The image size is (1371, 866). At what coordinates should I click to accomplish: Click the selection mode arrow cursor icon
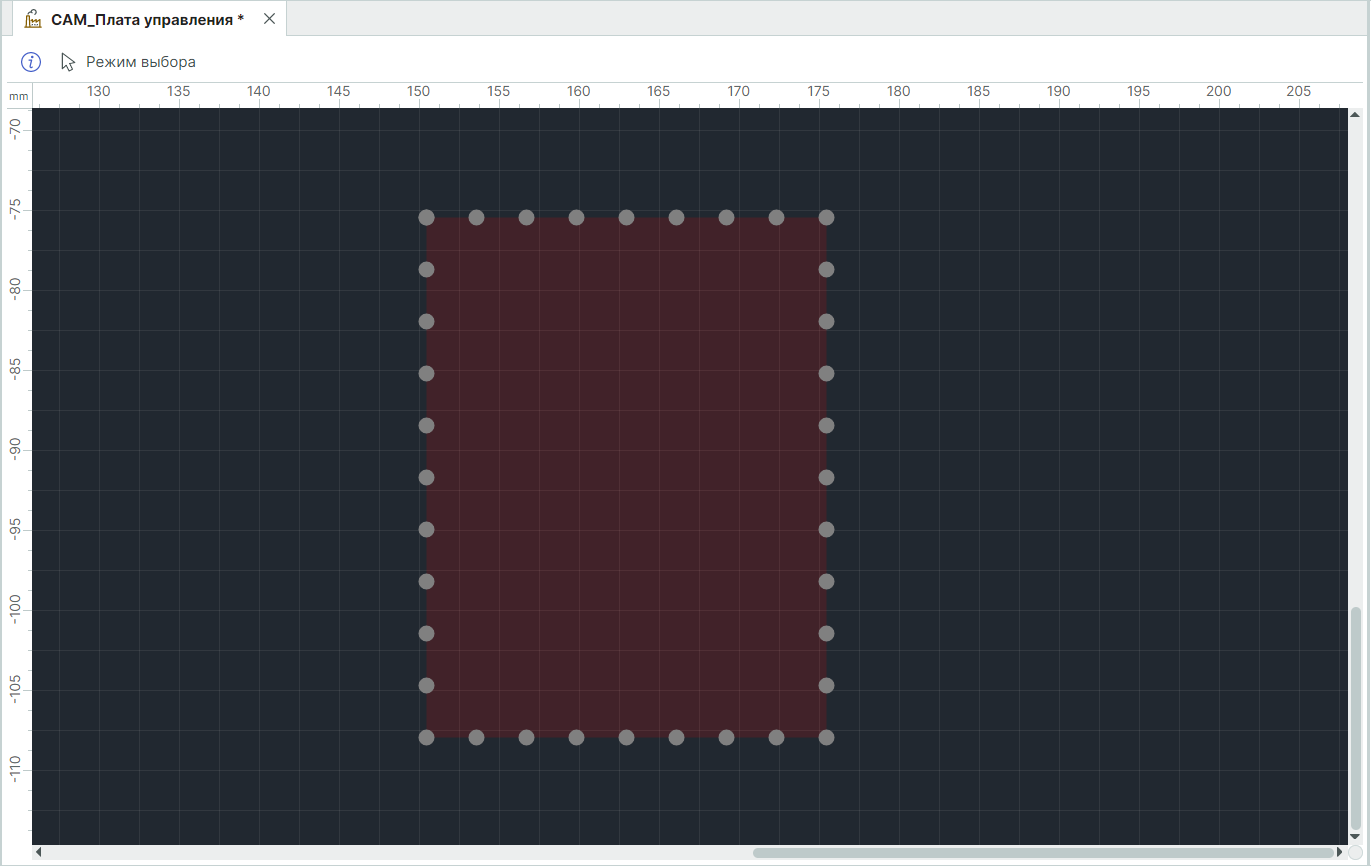tap(68, 62)
